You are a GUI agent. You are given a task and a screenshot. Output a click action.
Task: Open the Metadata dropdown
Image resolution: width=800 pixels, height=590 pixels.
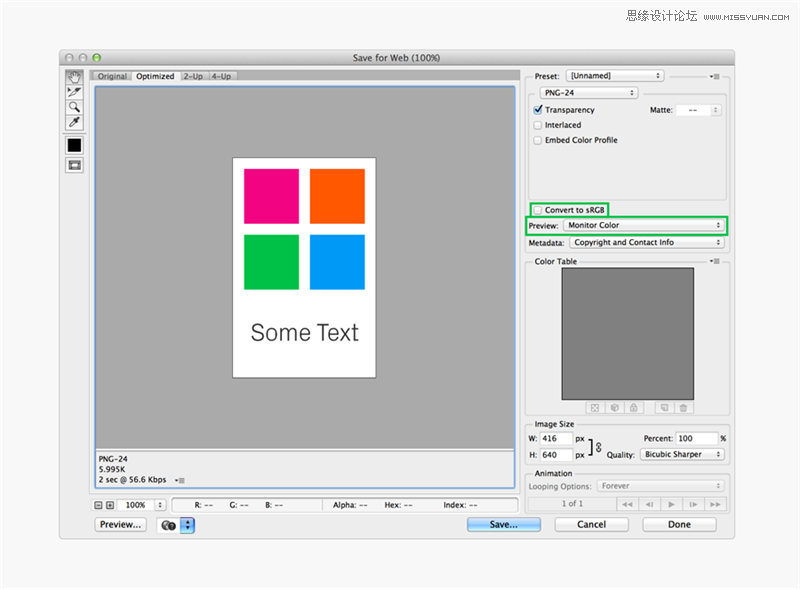tap(647, 242)
